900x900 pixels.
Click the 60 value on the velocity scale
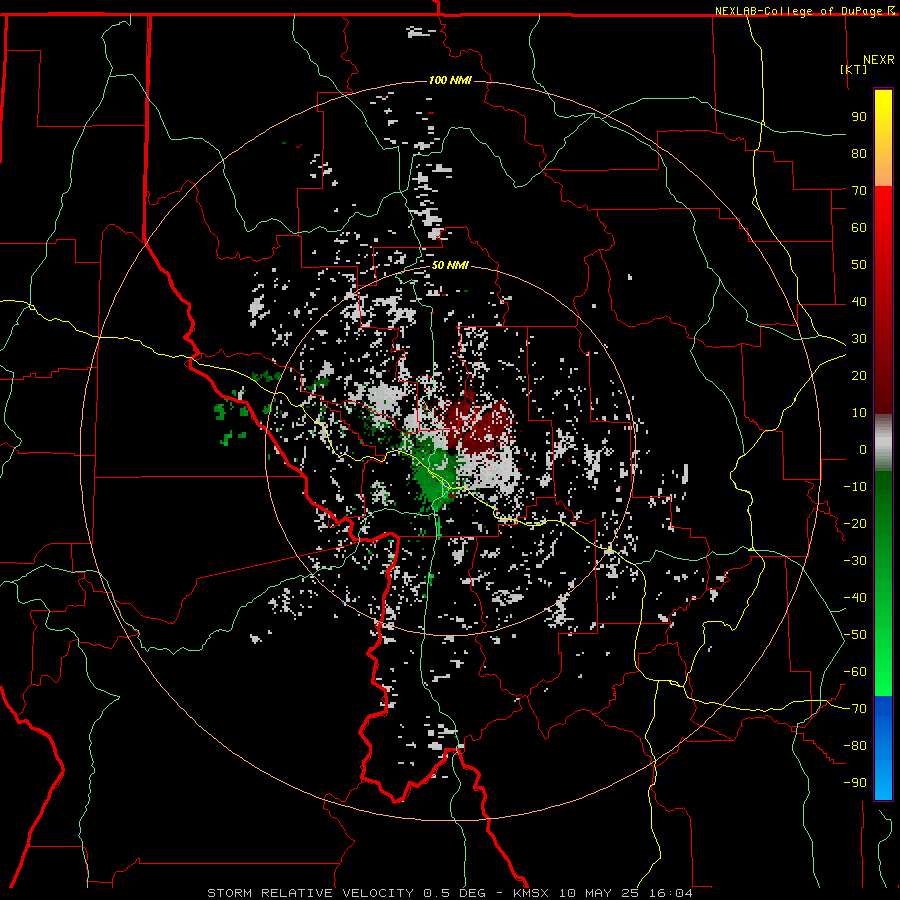tap(859, 227)
